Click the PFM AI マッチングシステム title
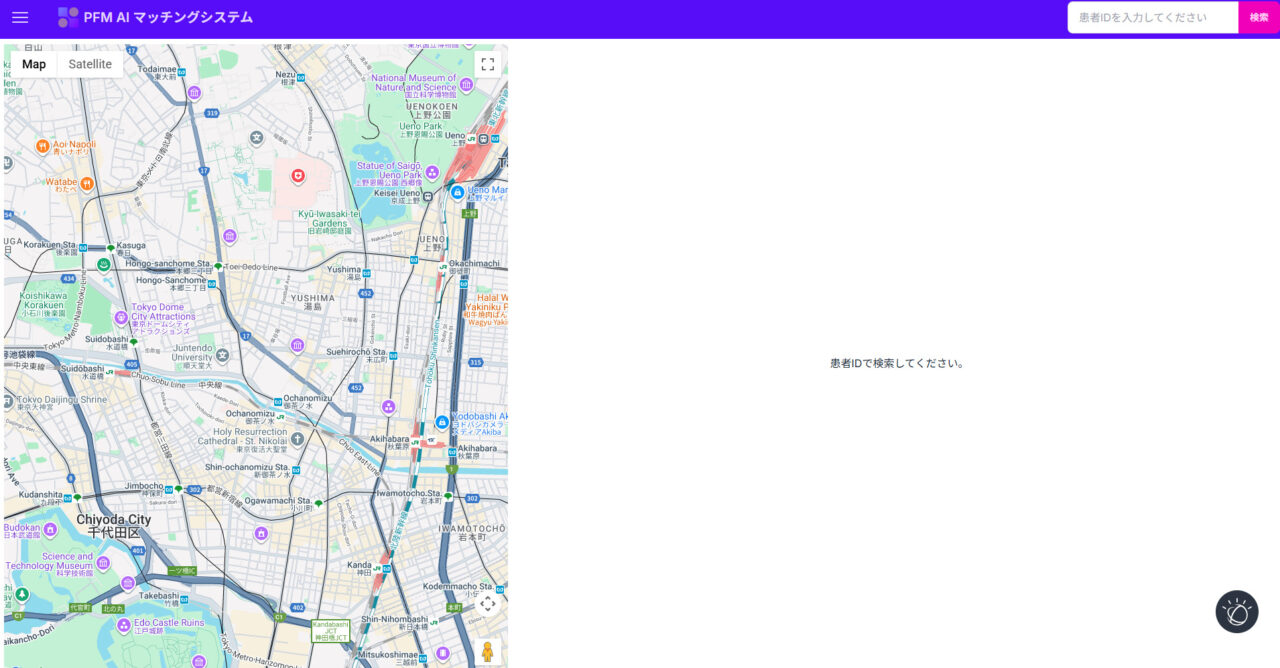The image size is (1280, 668). point(168,17)
